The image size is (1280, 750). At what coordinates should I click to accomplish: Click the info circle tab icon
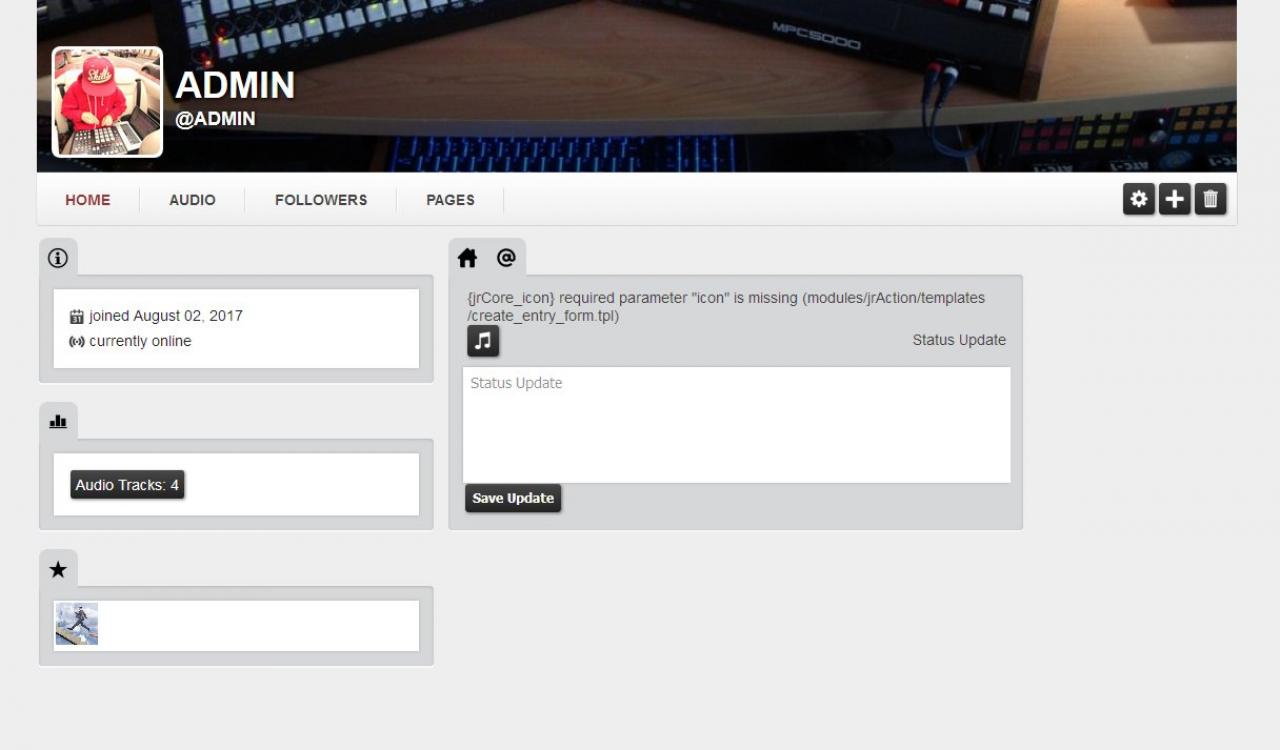click(x=58, y=258)
